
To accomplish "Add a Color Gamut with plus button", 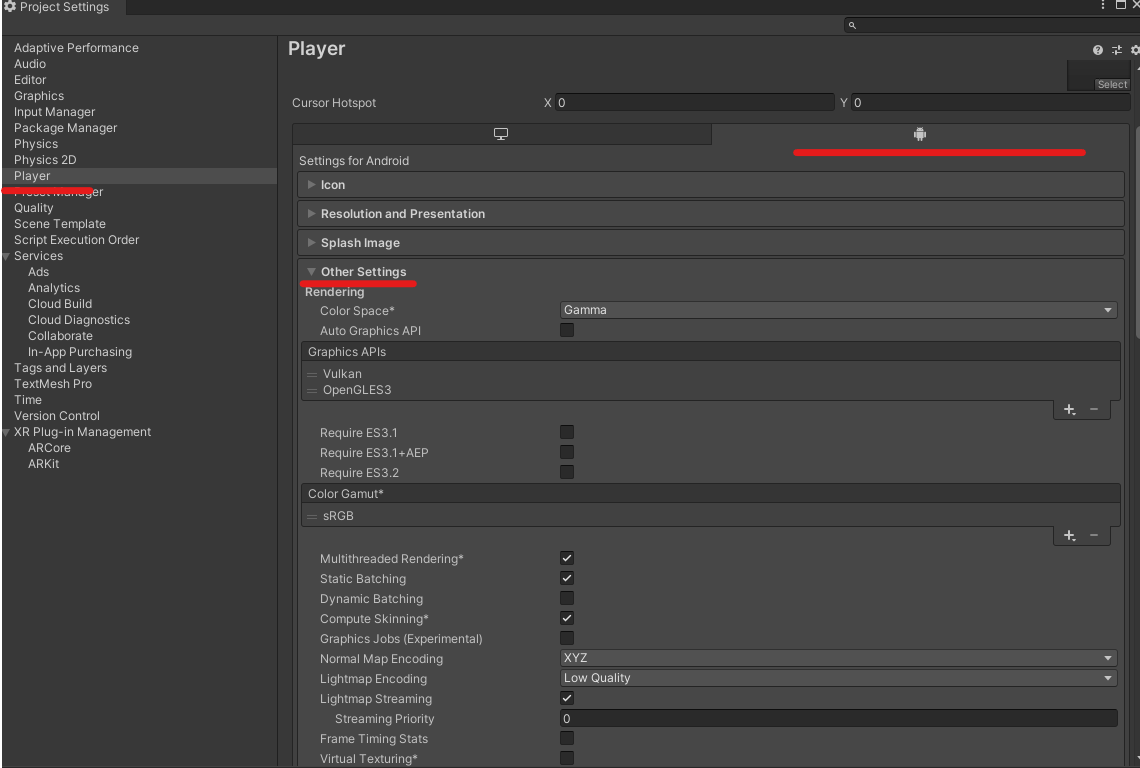I will (1069, 535).
